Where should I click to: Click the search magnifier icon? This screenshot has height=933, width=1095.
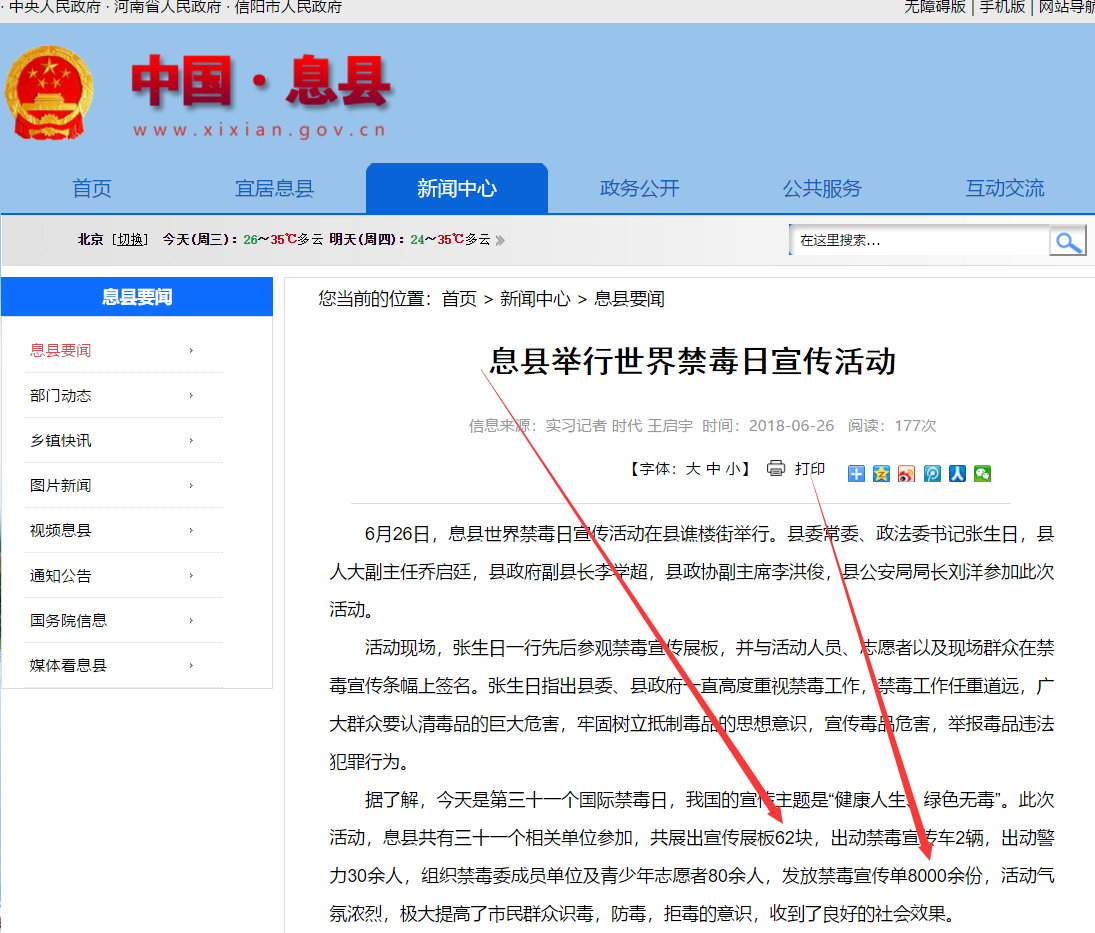tap(1068, 241)
